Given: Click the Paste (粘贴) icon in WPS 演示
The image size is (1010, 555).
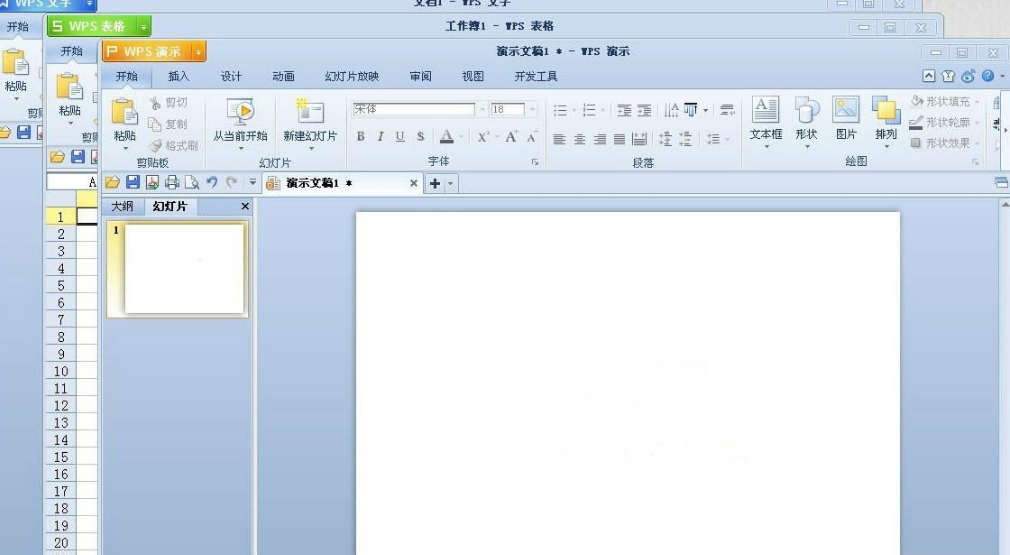Looking at the screenshot, I should click(x=124, y=111).
